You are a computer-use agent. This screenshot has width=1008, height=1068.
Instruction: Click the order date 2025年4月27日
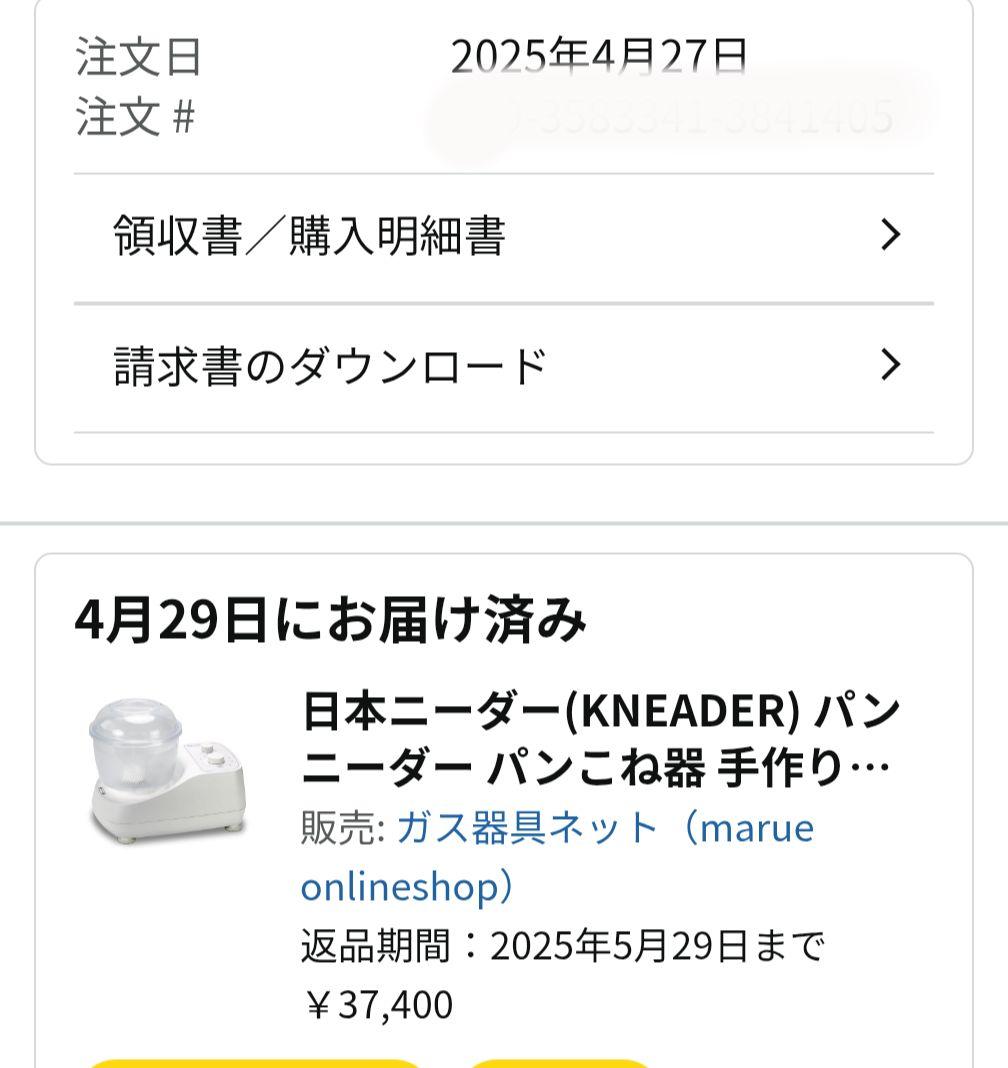[600, 56]
